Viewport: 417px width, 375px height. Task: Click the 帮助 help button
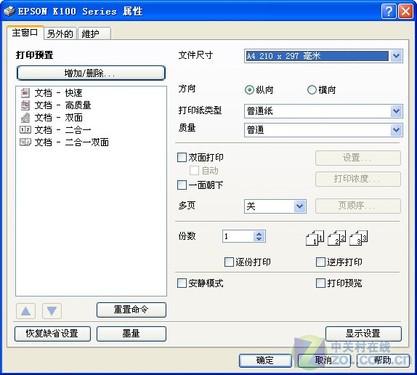[383, 361]
